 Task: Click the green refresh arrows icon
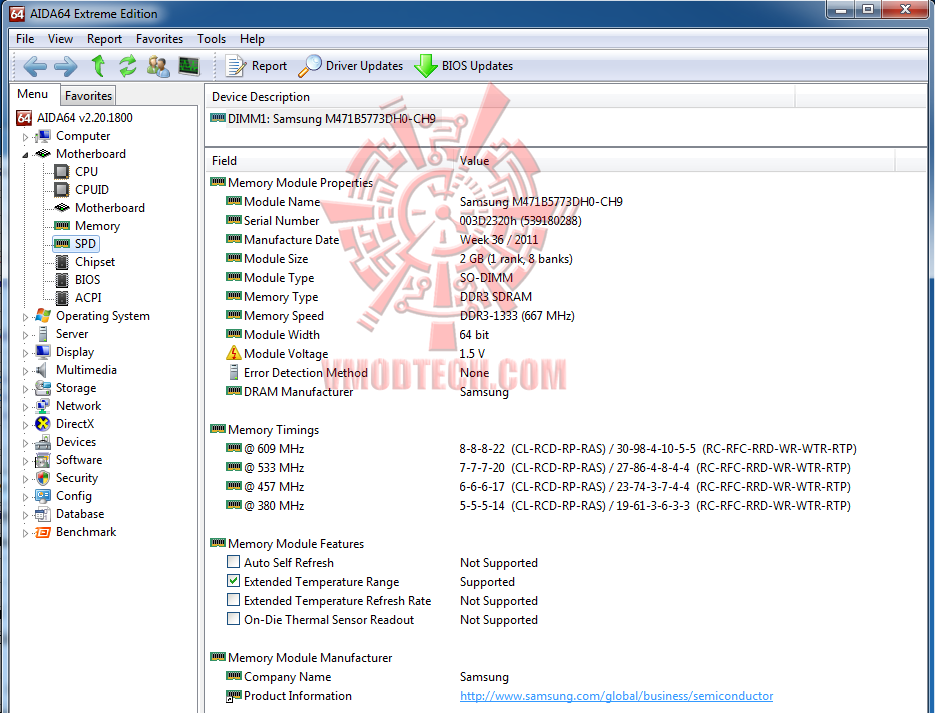point(128,66)
